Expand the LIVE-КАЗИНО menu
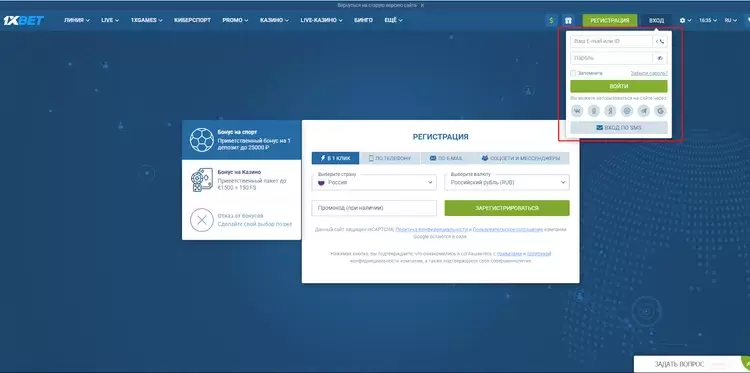 point(321,21)
